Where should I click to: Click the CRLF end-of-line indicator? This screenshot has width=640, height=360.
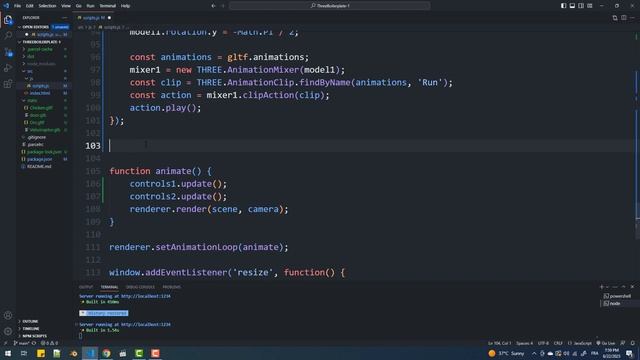click(x=558, y=343)
